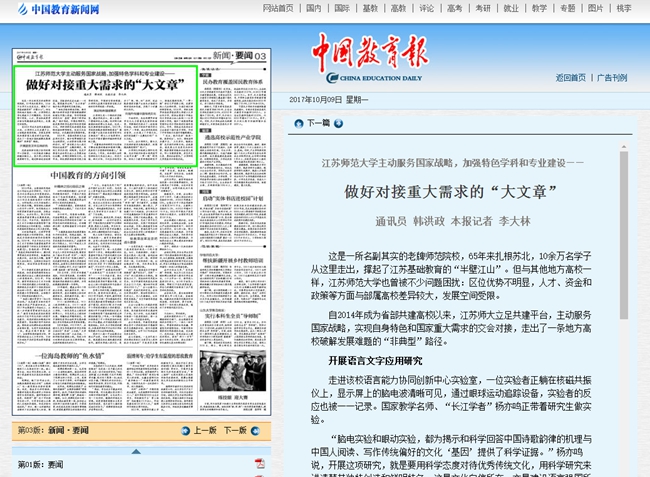Viewport: 650px width, 477px height.
Task: Open the 中国教育的方向引领 article on the page image
Action: [x=89, y=176]
